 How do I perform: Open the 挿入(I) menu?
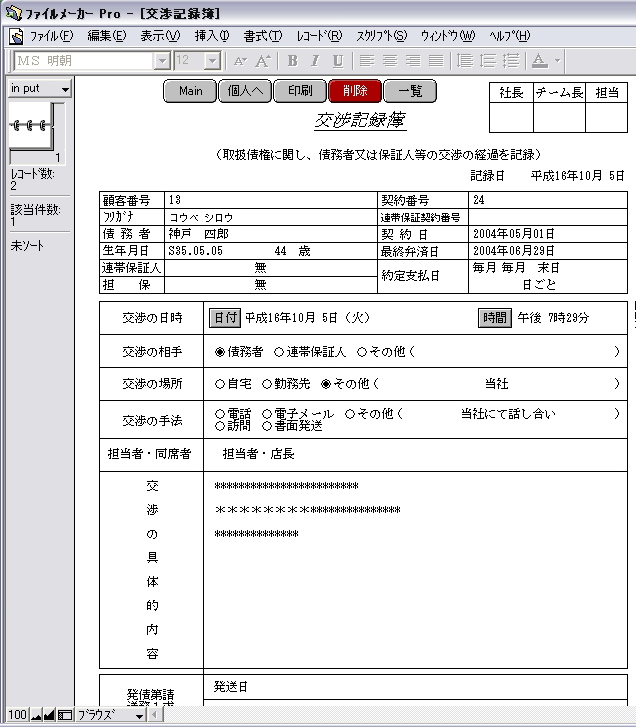(x=212, y=36)
